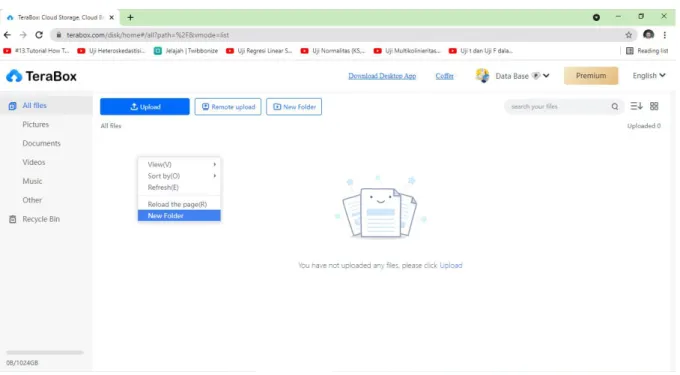Open the #13 Tutorial How T... bookmark

tap(36, 51)
